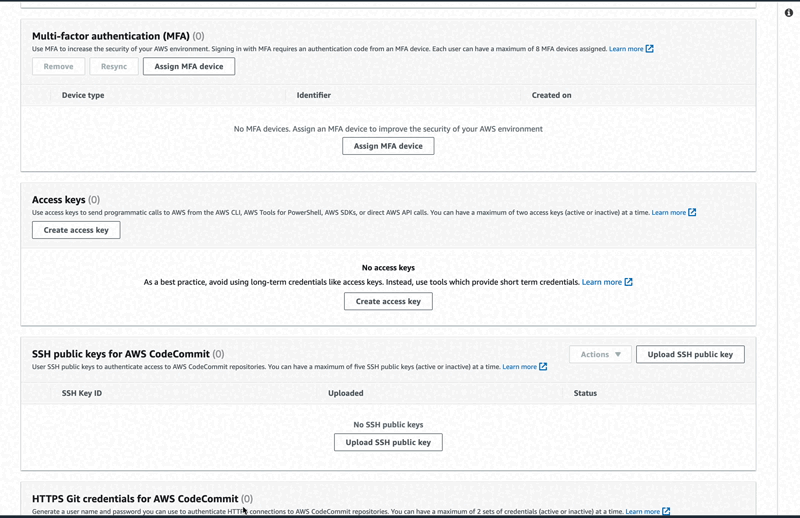Click external link icon beside Access keys Learn more
The width and height of the screenshot is (800, 518).
click(x=692, y=212)
